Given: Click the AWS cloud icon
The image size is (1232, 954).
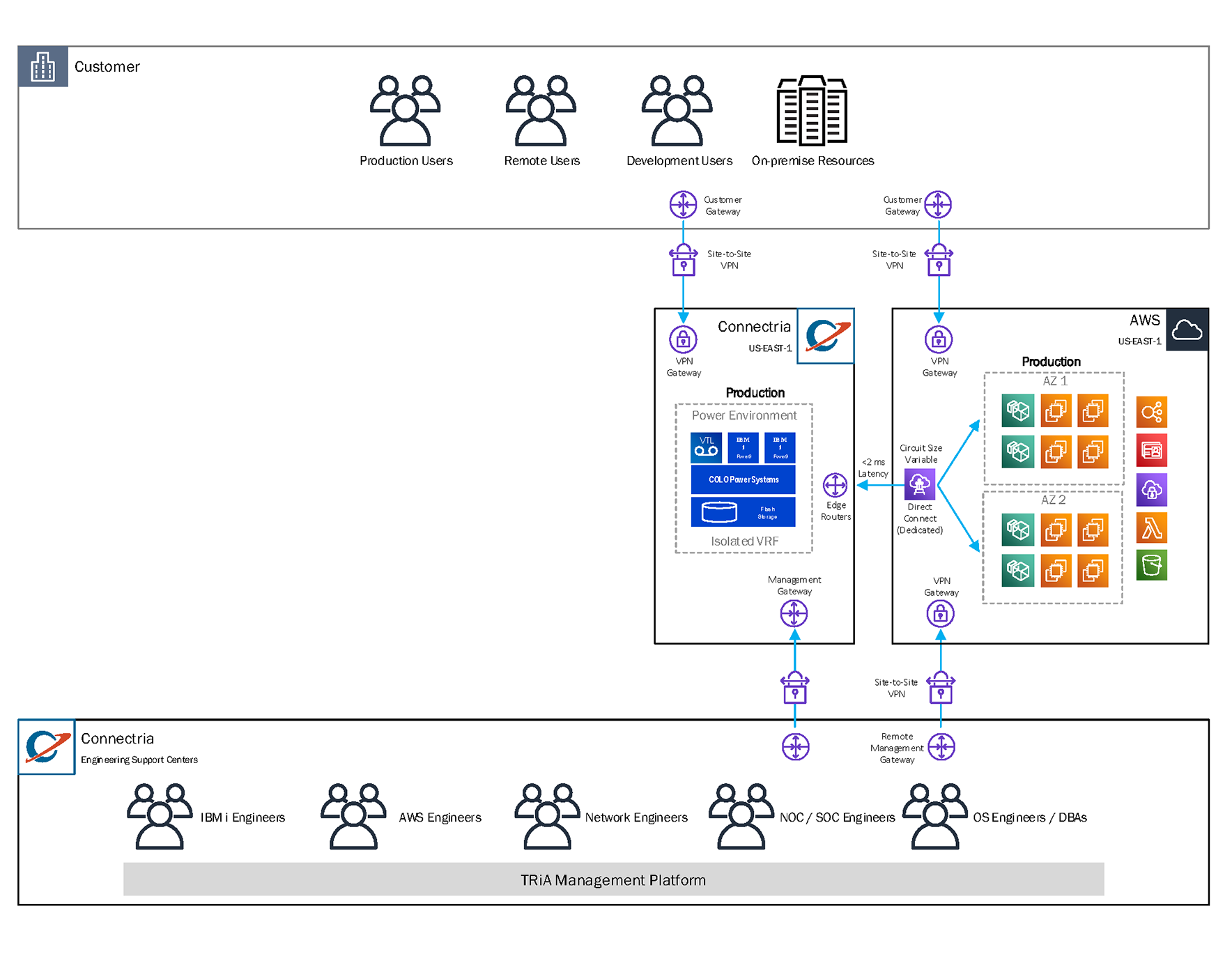Looking at the screenshot, I should pyautogui.click(x=1187, y=330).
